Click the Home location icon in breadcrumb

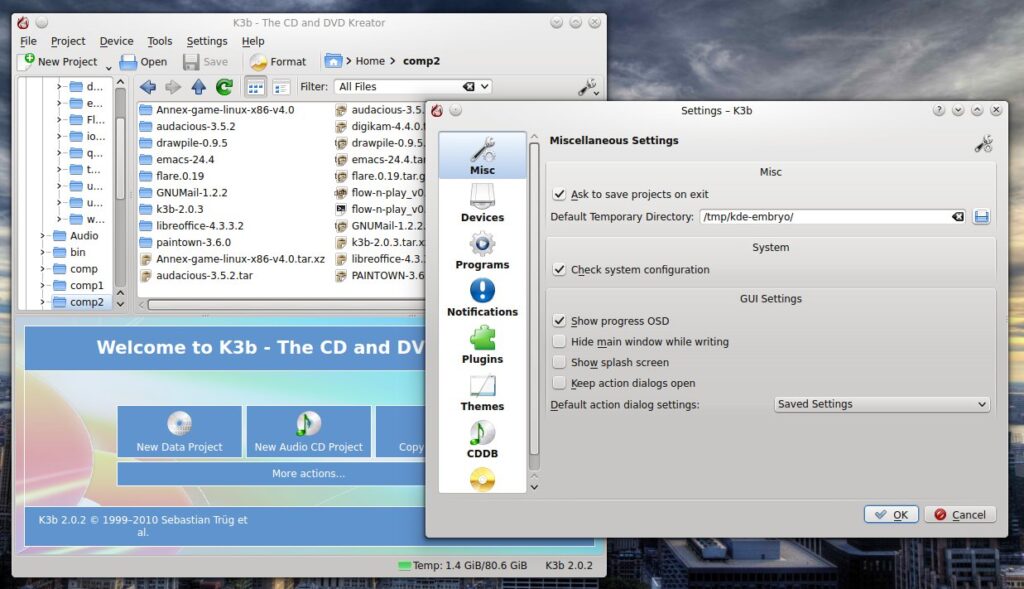point(333,61)
